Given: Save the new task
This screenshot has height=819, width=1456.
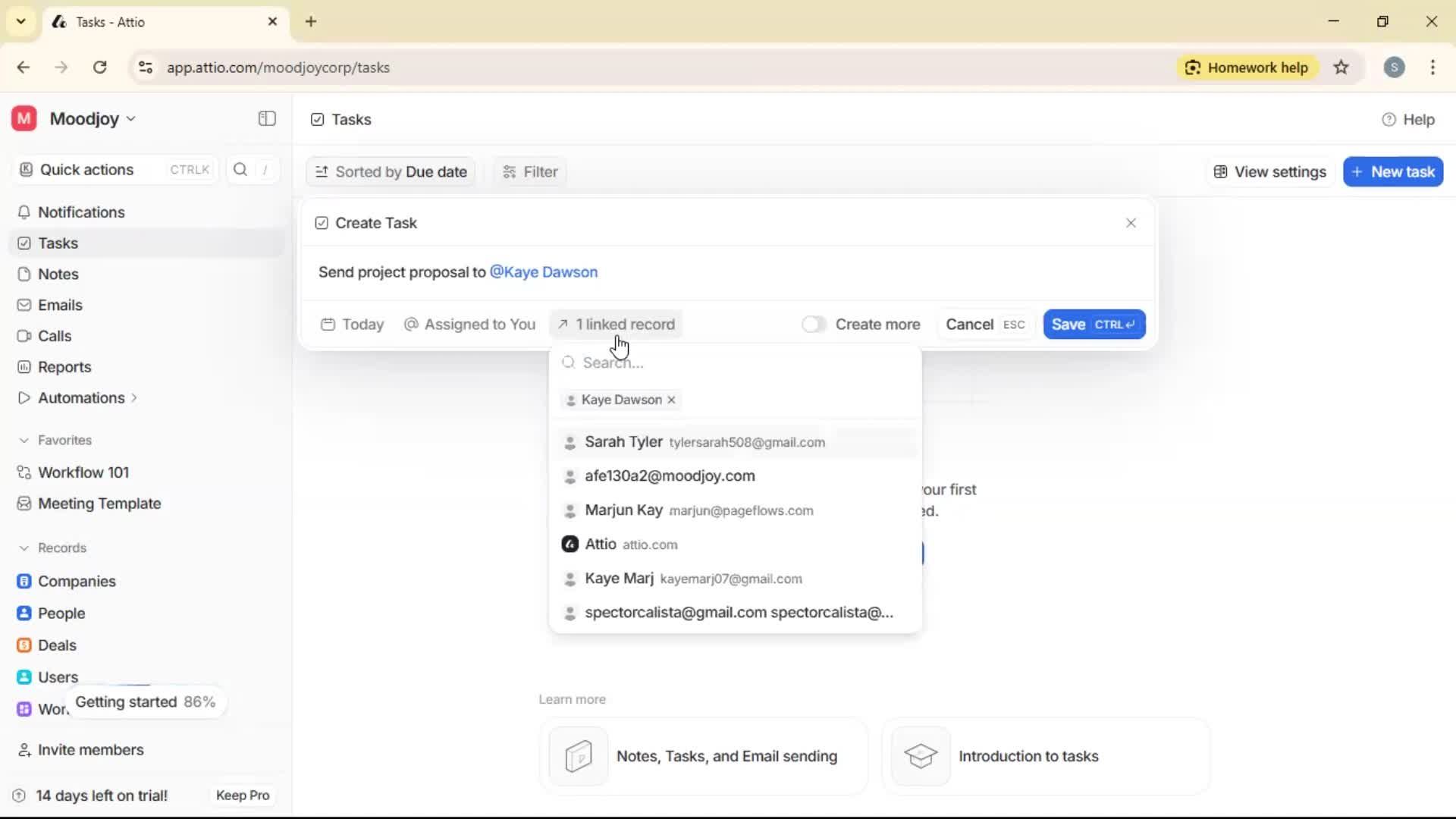Looking at the screenshot, I should [x=1093, y=324].
